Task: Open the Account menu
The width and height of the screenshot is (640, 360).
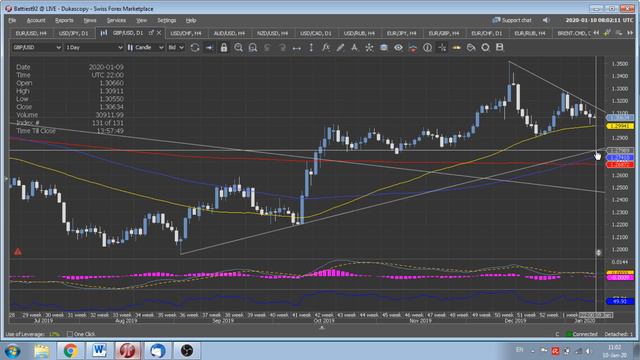Action: click(x=36, y=20)
